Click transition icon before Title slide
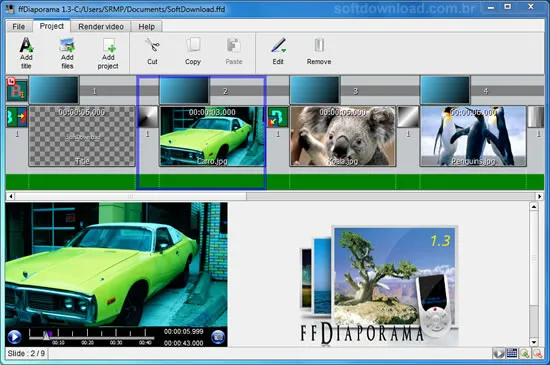The image size is (550, 365). [17, 117]
